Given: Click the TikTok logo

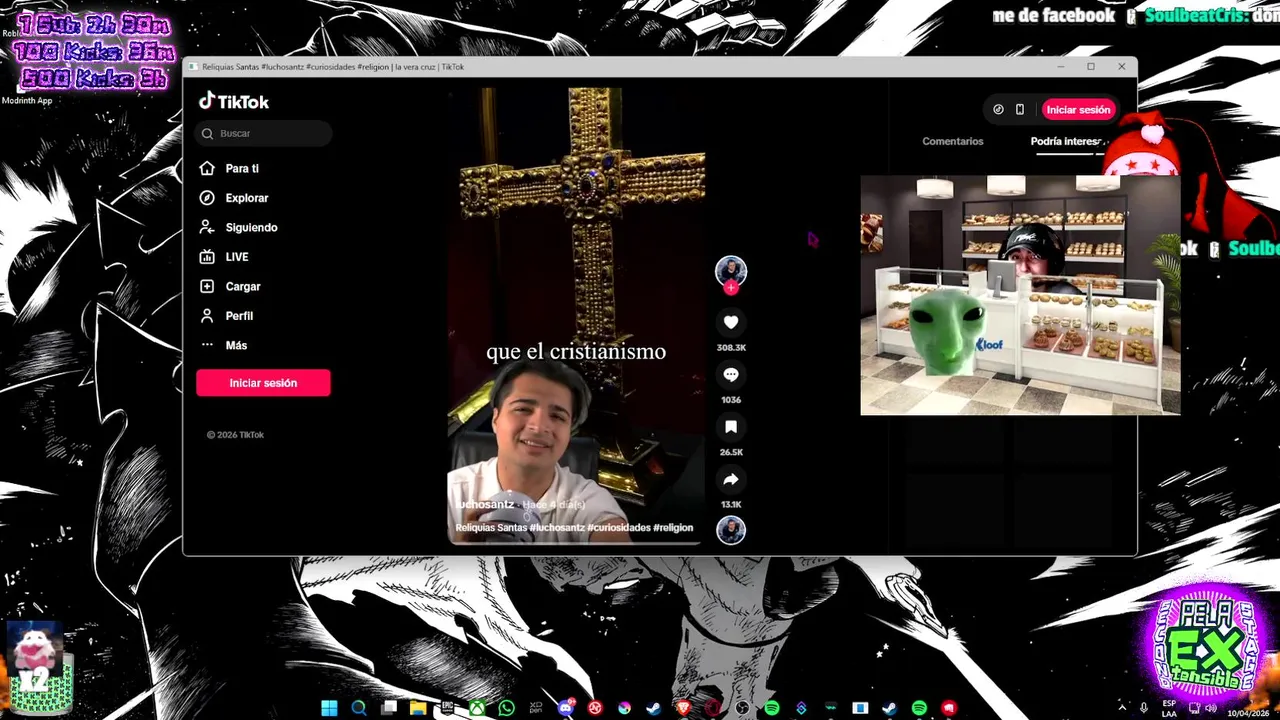Looking at the screenshot, I should 234,101.
